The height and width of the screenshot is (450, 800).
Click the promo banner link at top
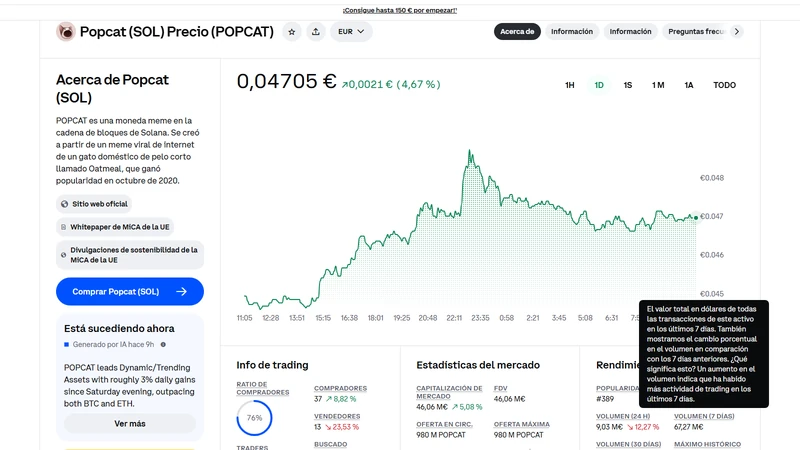point(399,10)
